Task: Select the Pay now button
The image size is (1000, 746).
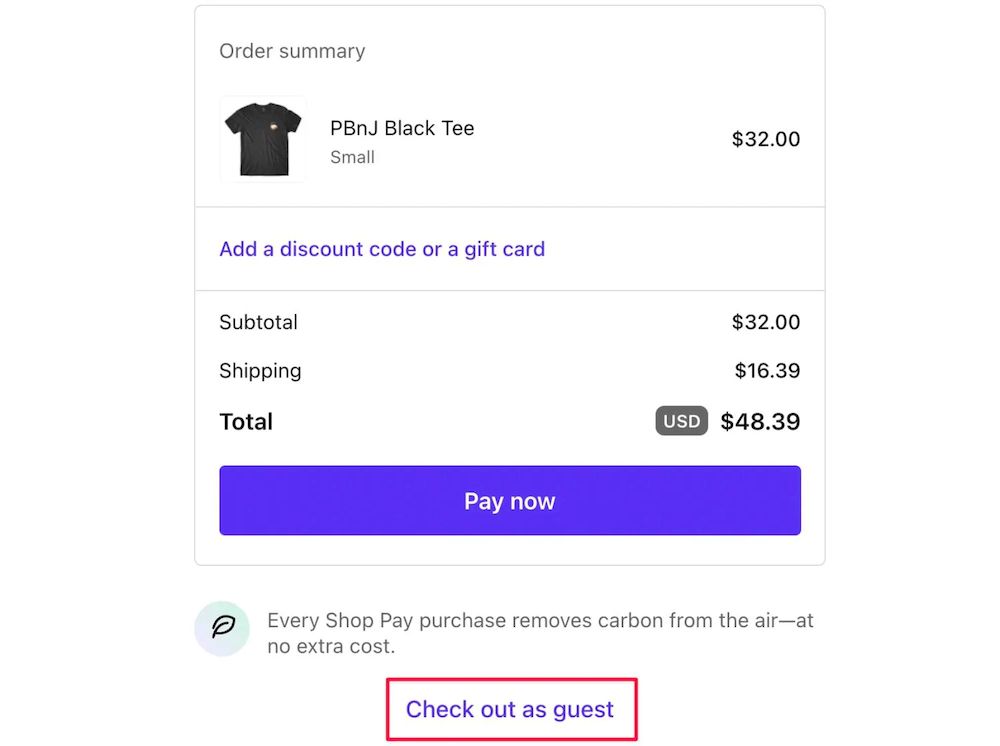Action: [510, 500]
